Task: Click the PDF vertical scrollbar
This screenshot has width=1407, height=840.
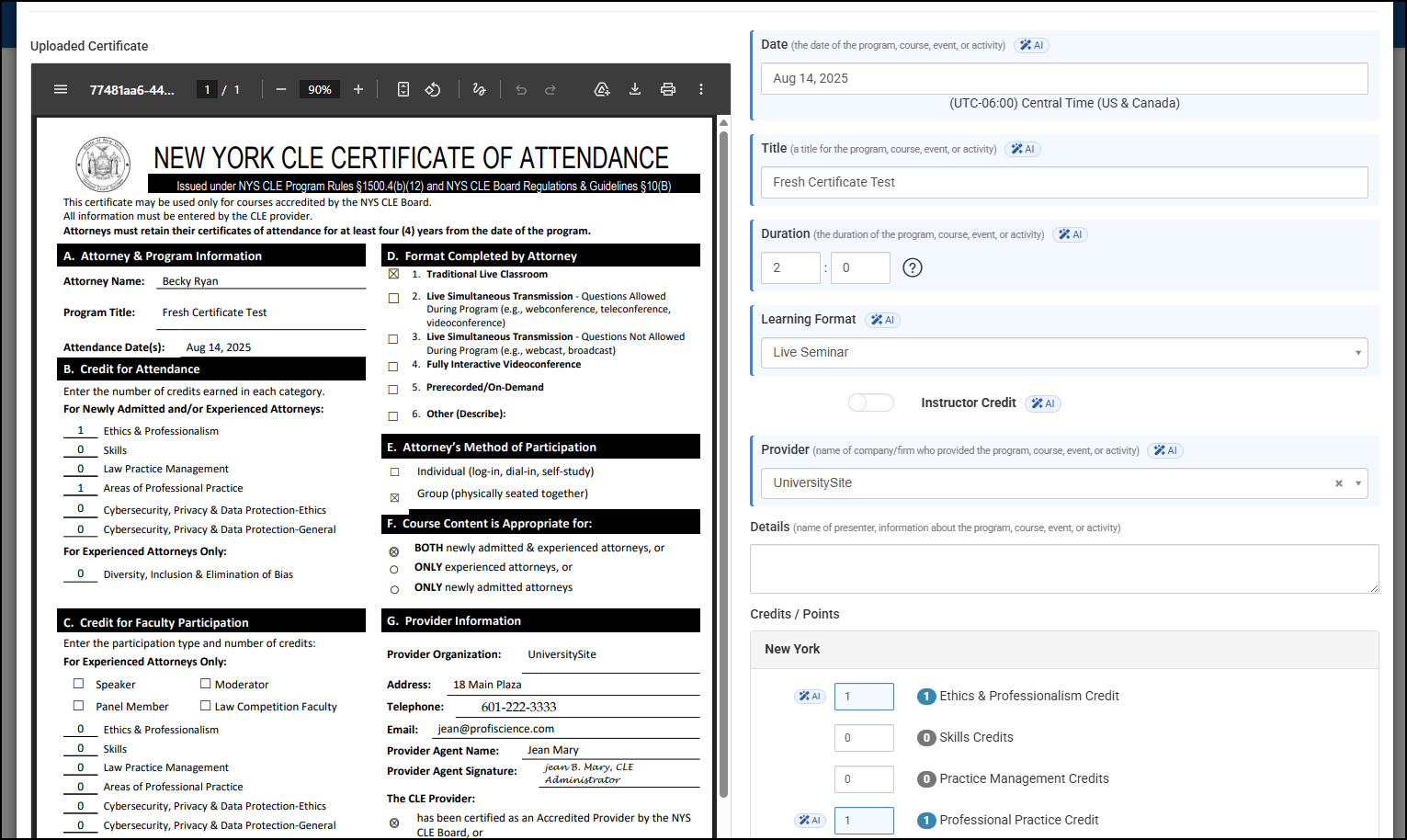Action: click(x=723, y=464)
